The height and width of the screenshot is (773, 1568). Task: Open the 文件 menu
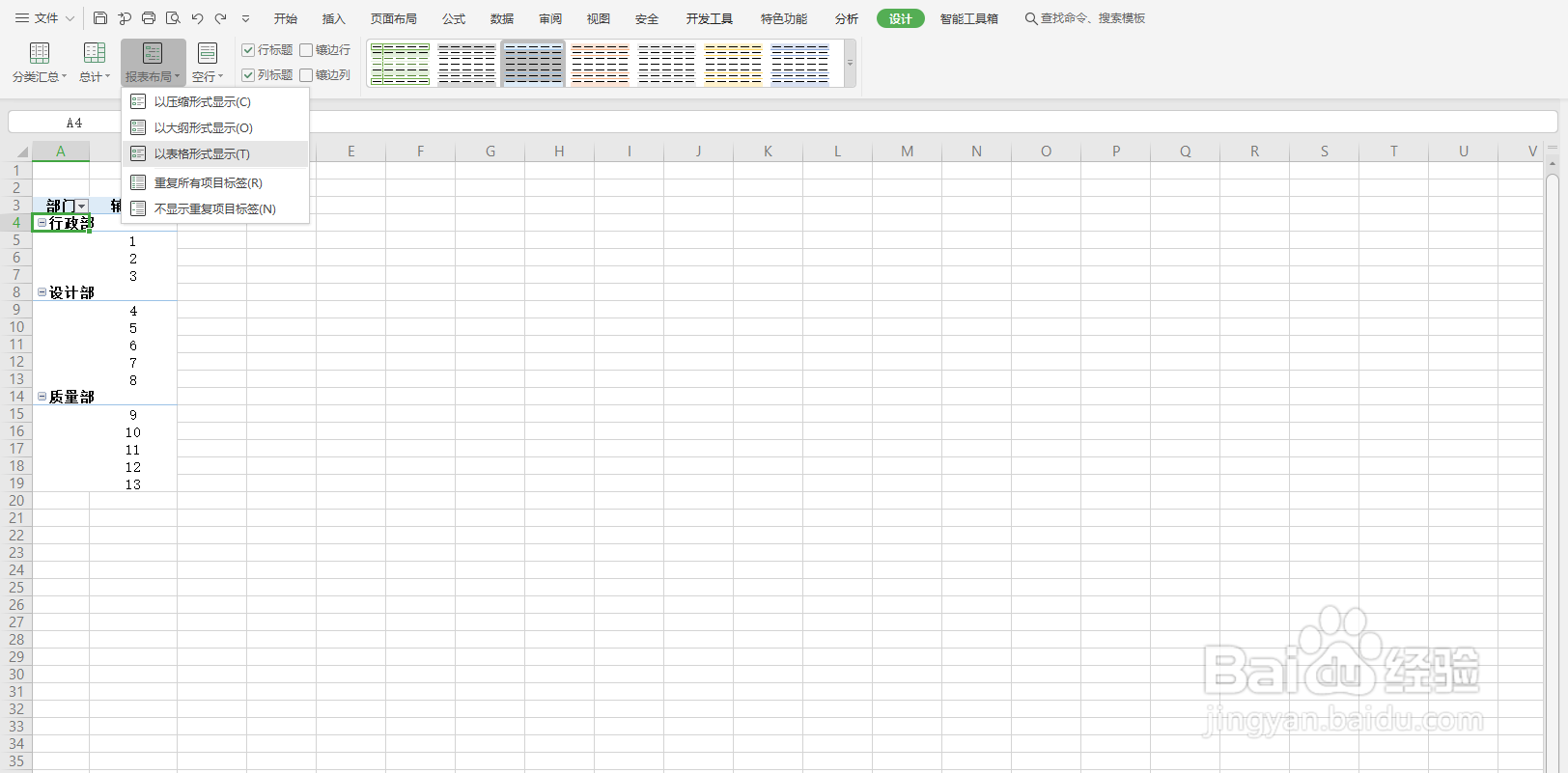[x=44, y=18]
